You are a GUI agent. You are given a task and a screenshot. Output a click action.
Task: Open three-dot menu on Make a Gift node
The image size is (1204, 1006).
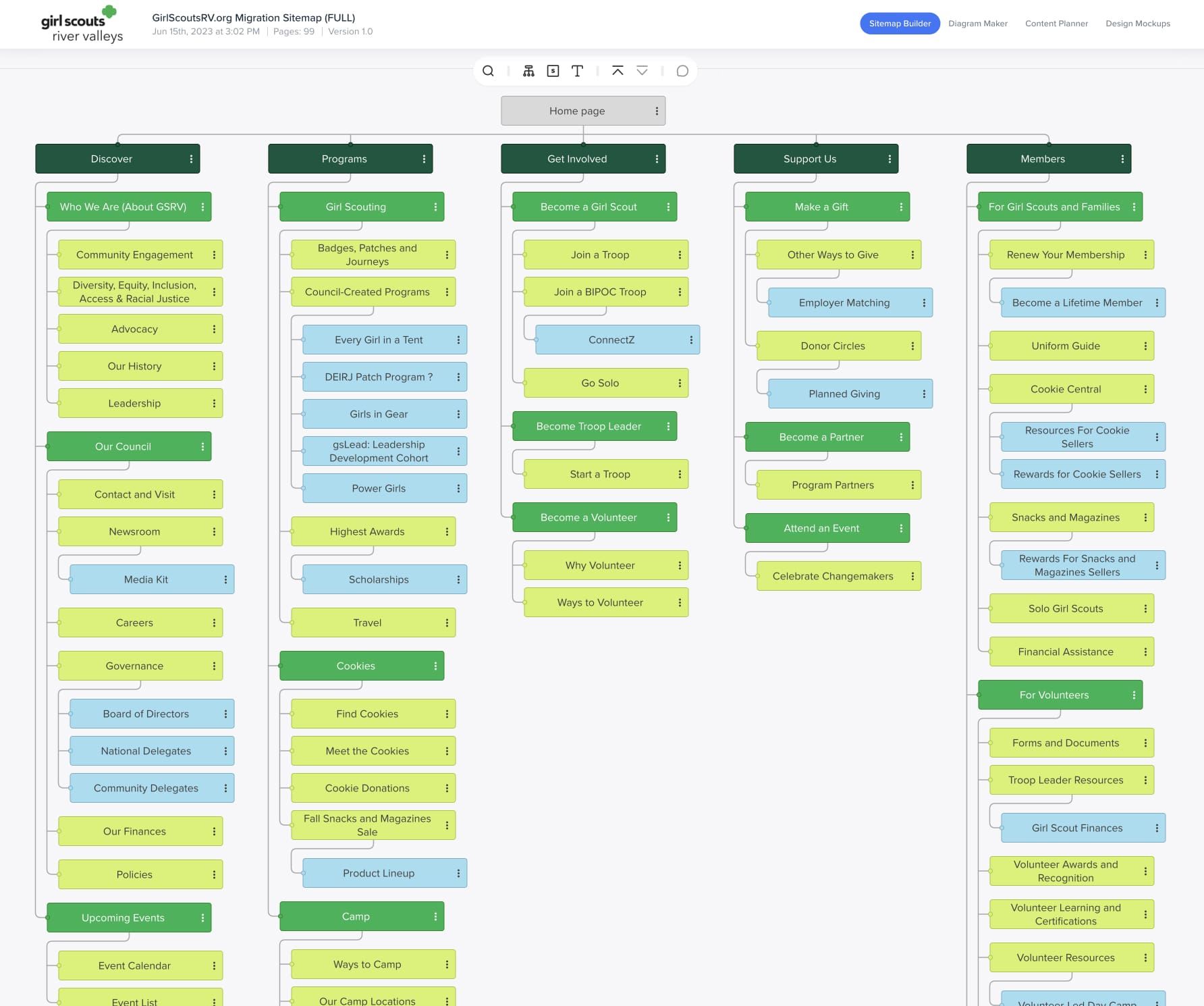pyautogui.click(x=901, y=207)
